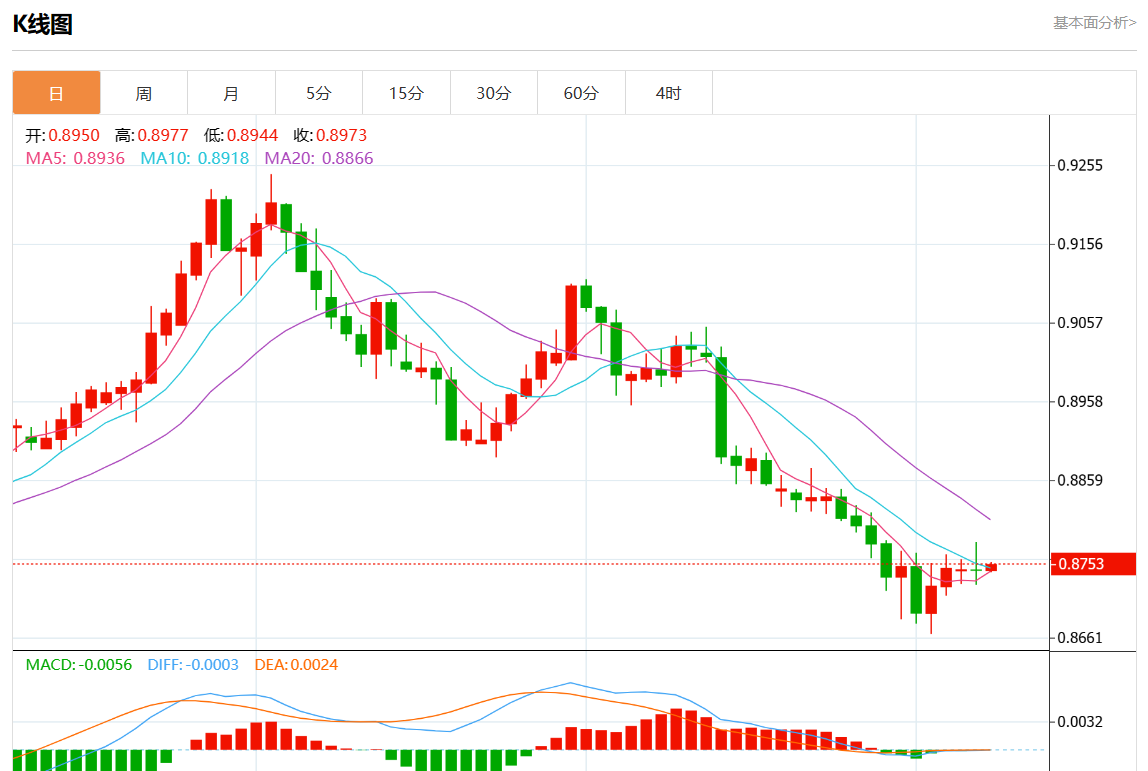Open the 4时 interval tab
The image size is (1148, 771).
pyautogui.click(x=668, y=93)
